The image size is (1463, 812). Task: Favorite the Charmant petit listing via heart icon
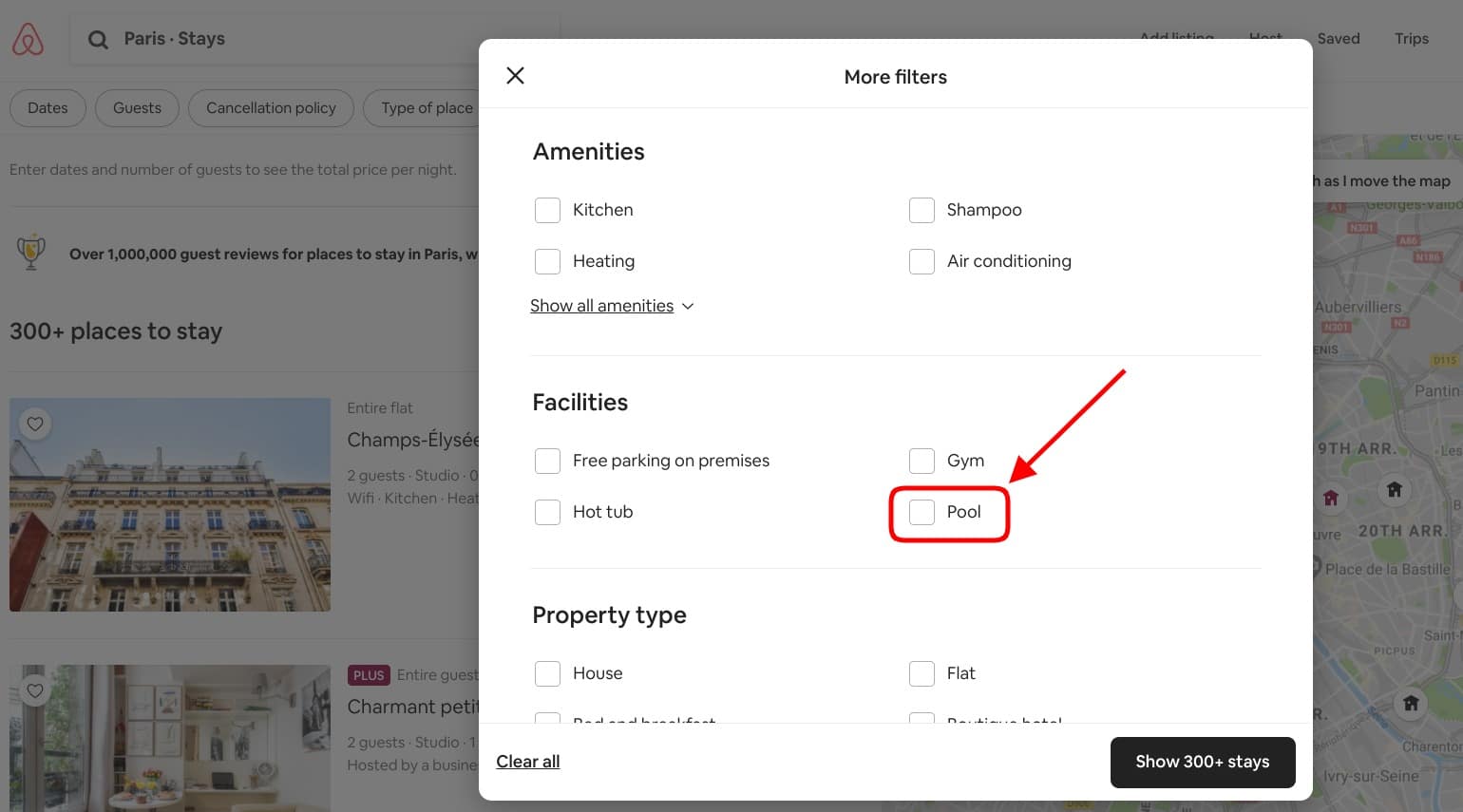pos(35,690)
